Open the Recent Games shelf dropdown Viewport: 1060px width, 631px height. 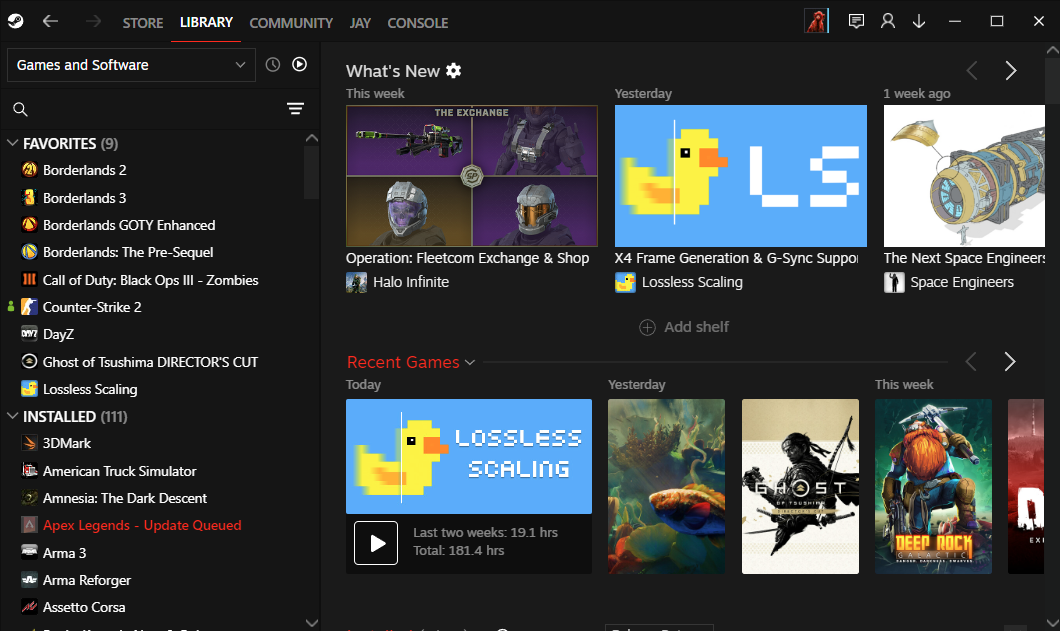point(470,363)
